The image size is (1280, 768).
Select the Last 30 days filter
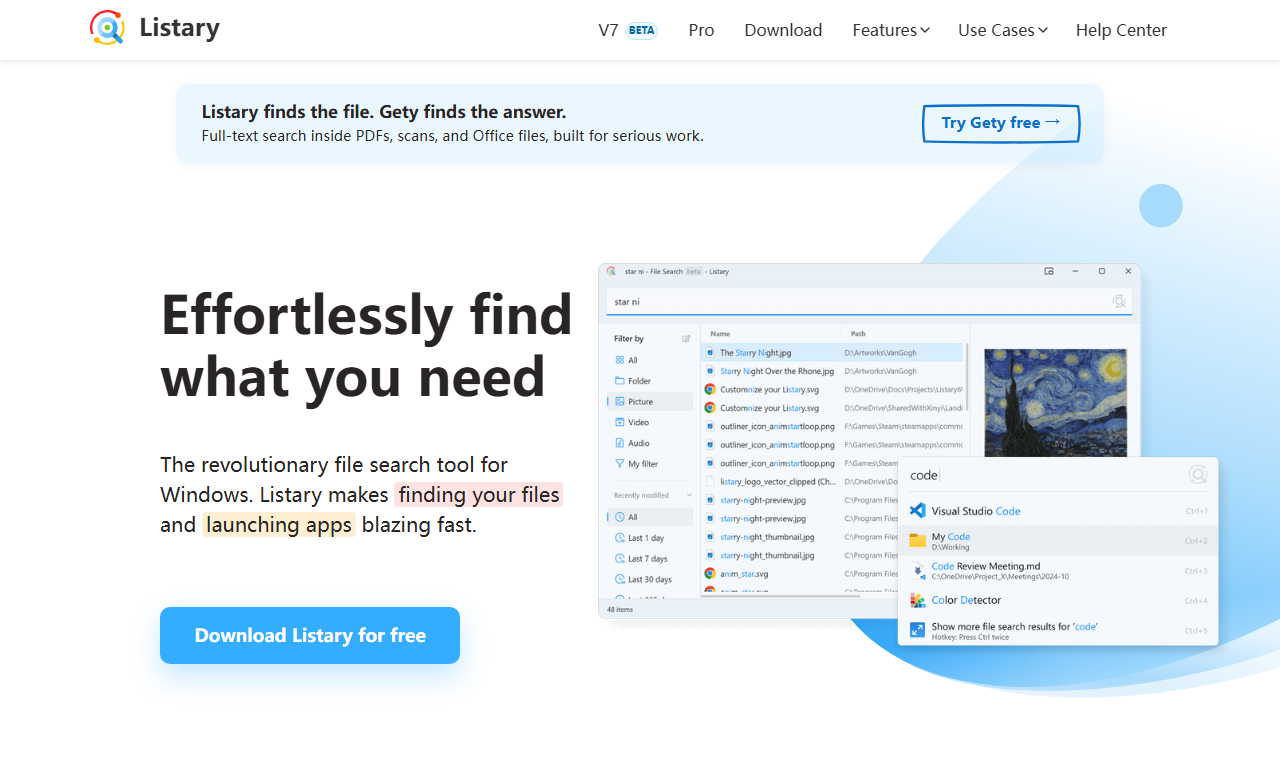tap(650, 579)
